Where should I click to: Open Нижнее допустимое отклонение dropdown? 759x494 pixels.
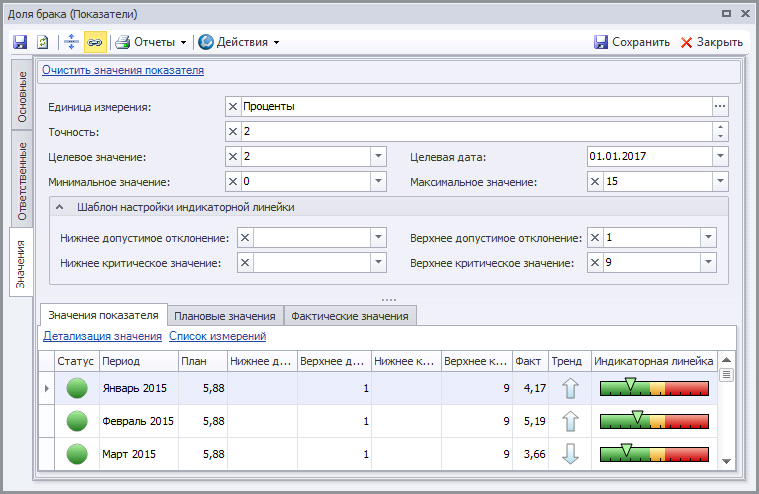pos(379,238)
